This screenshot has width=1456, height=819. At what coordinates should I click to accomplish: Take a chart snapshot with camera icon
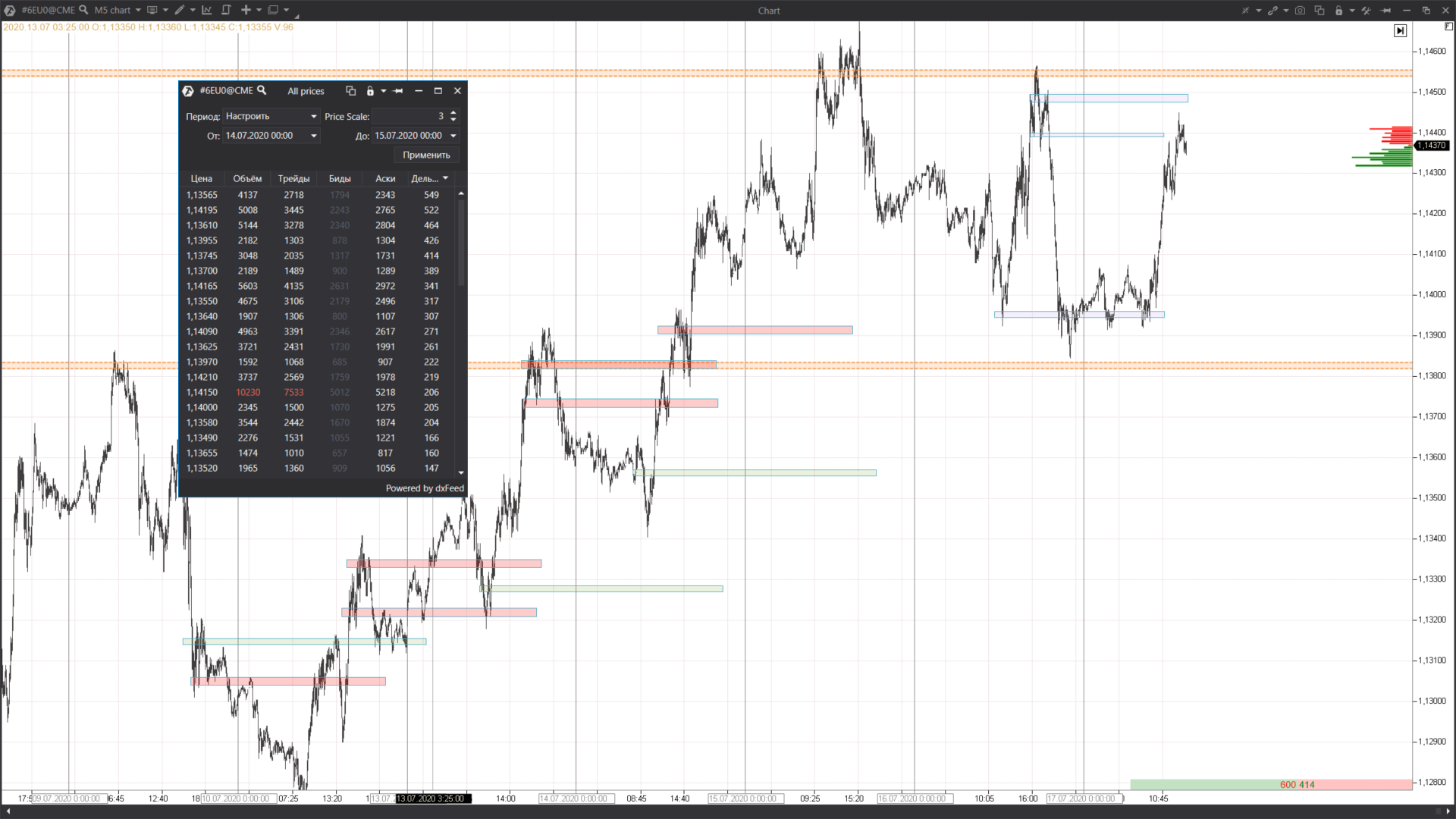click(x=1300, y=10)
